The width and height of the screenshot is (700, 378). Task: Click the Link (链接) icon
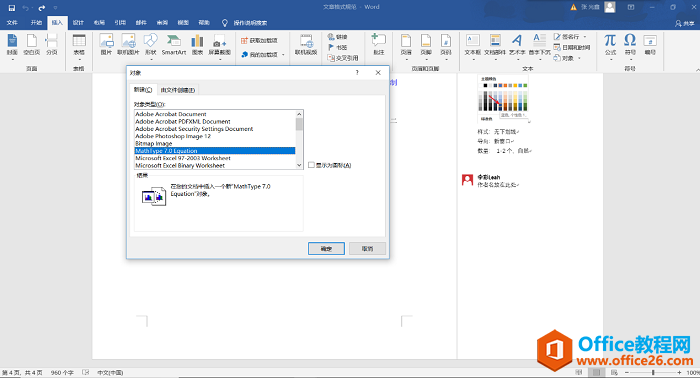[x=338, y=37]
